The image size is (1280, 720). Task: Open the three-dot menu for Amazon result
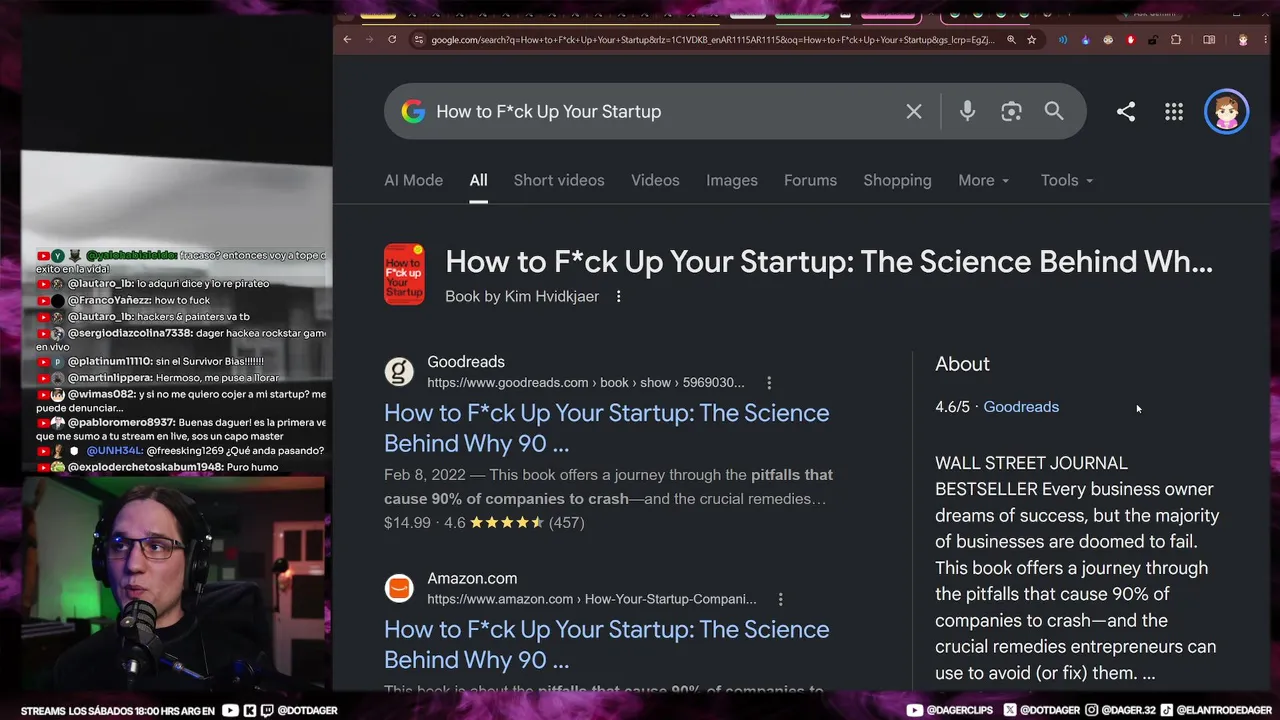click(x=781, y=599)
